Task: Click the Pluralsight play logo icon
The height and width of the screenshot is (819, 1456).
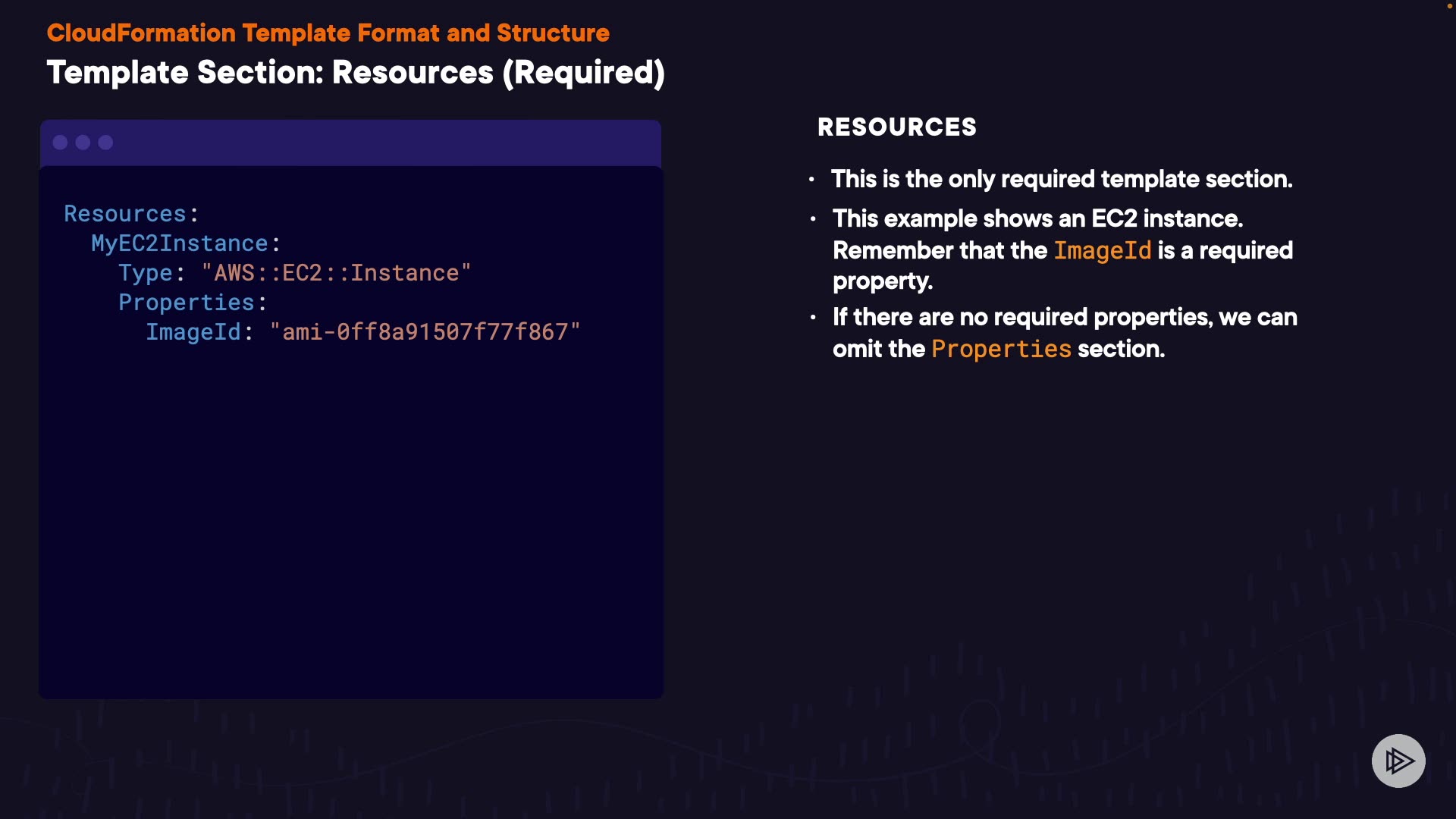Action: (x=1398, y=761)
